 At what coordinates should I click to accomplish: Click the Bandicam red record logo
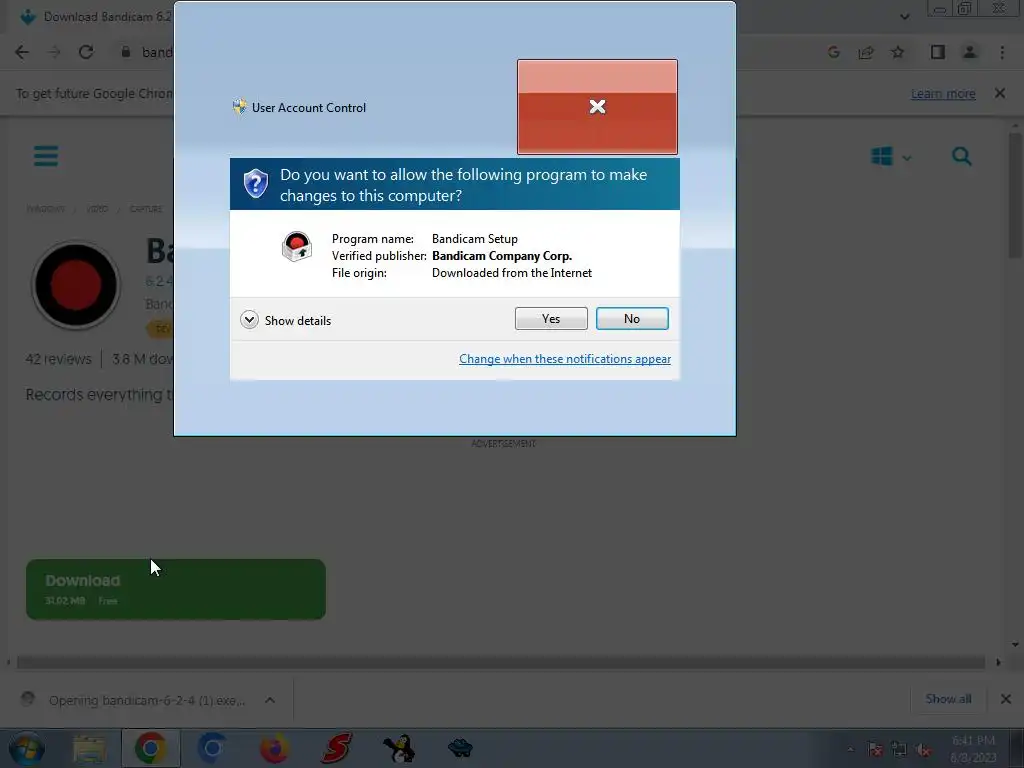pyautogui.click(x=76, y=285)
